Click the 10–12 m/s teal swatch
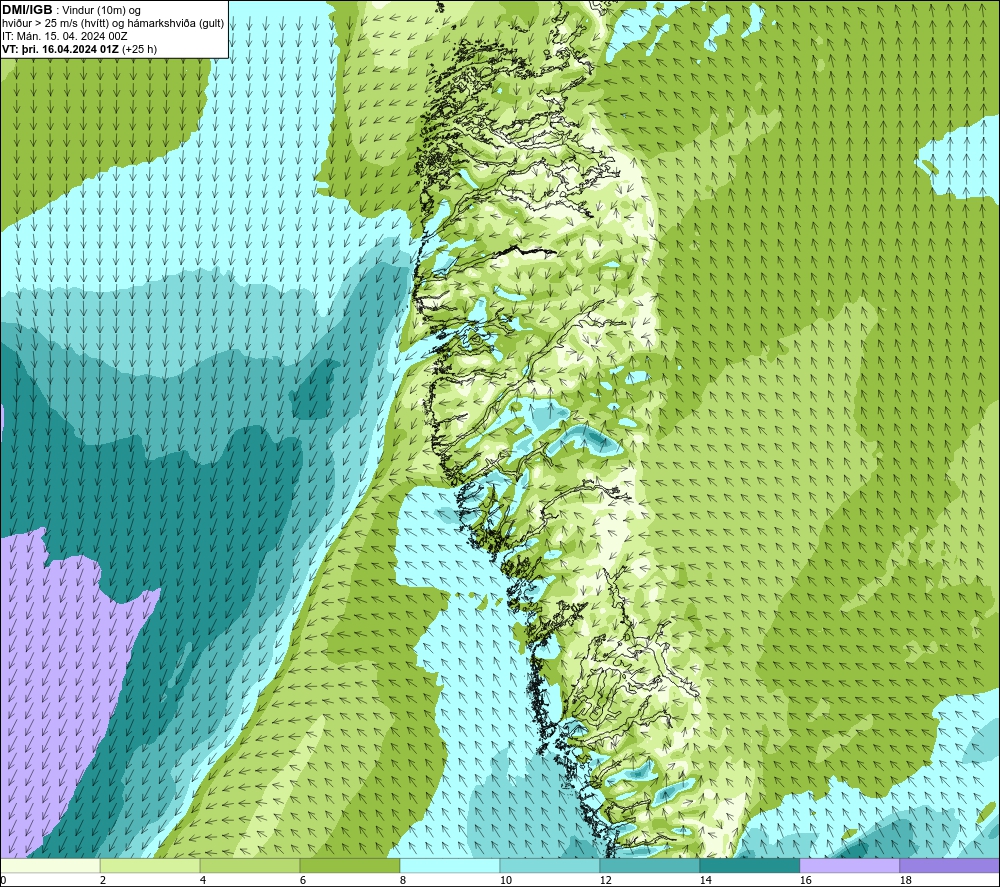Image resolution: width=1000 pixels, height=887 pixels. tap(550, 865)
